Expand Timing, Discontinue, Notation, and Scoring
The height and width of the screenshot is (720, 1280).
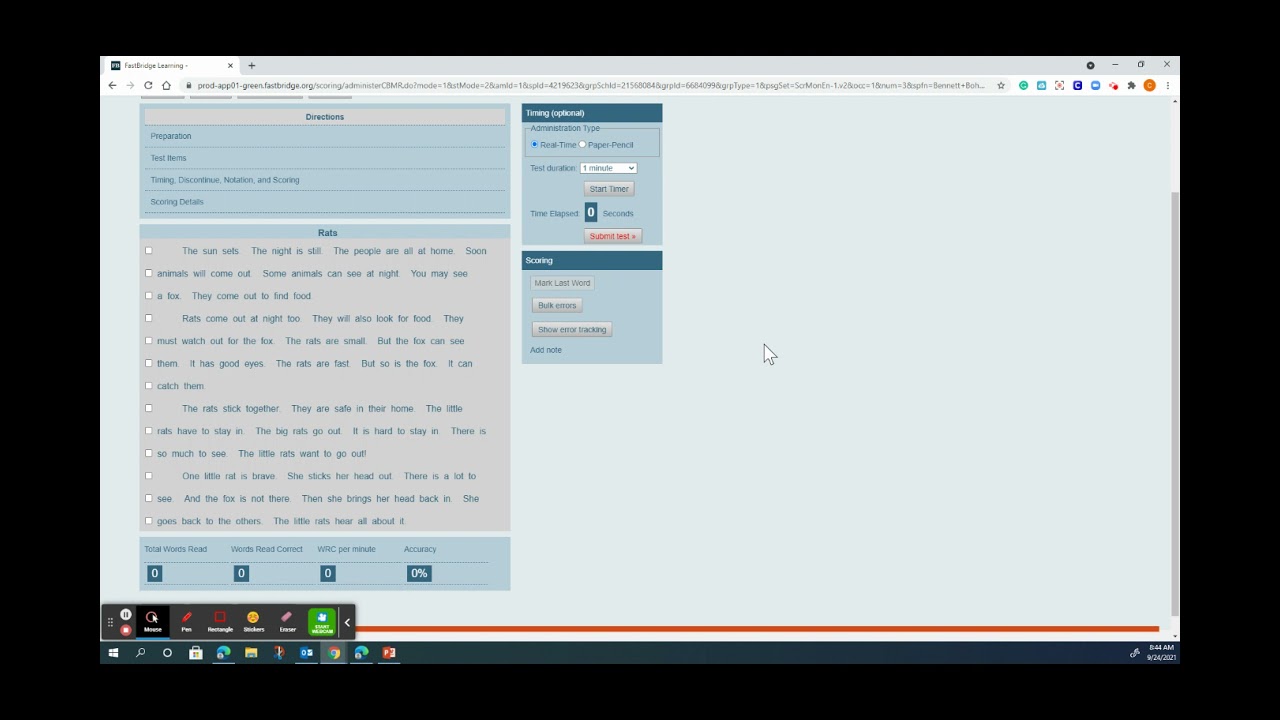[225, 180]
